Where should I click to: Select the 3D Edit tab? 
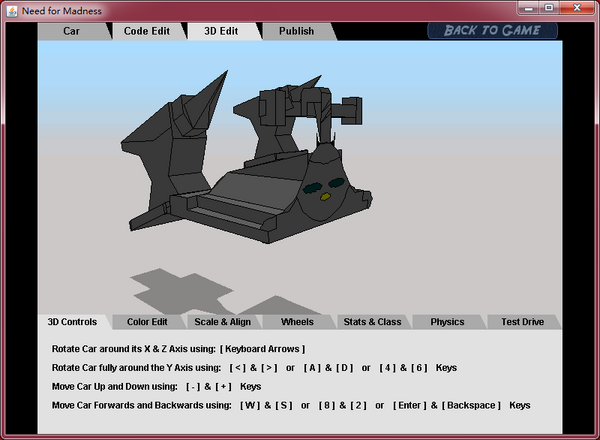click(x=221, y=31)
